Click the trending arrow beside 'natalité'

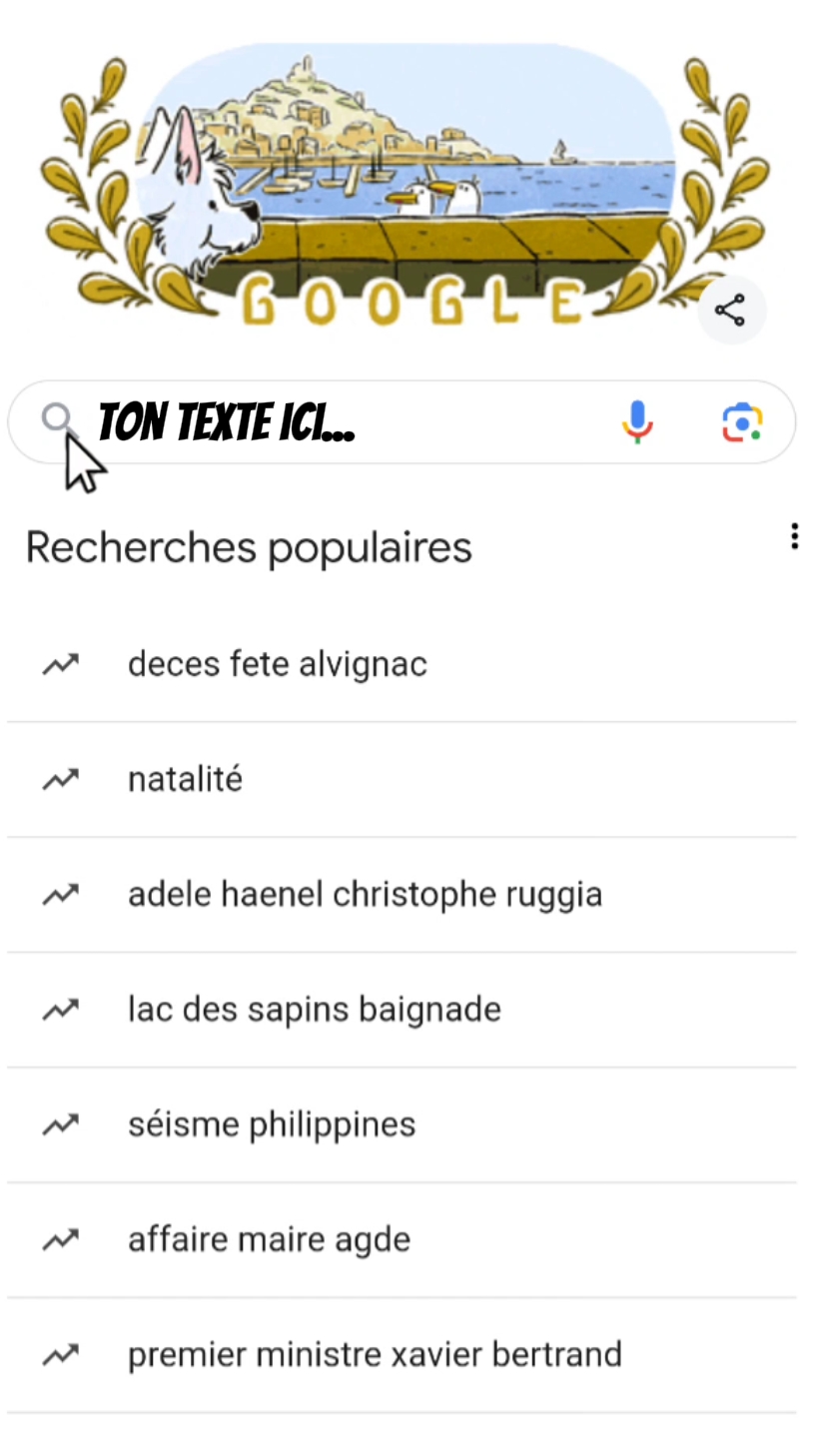click(x=60, y=779)
